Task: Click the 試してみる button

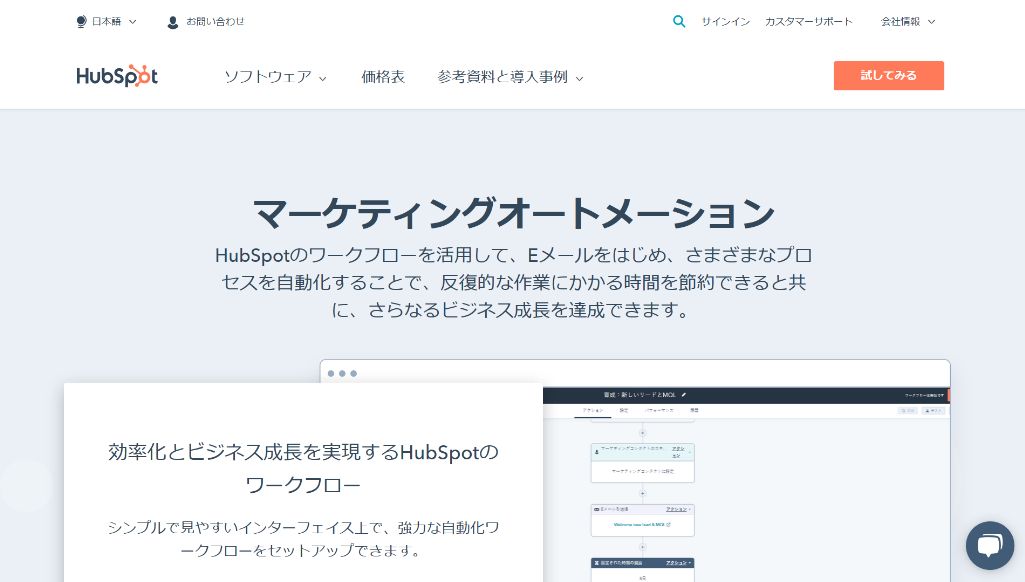Action: [888, 75]
